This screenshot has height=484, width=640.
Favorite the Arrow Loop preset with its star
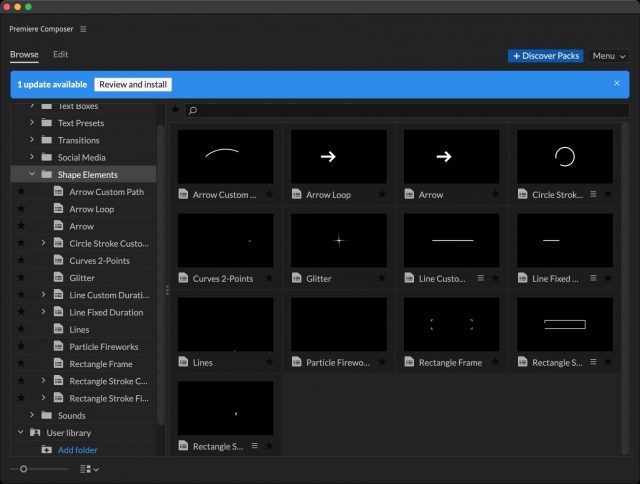(381, 195)
